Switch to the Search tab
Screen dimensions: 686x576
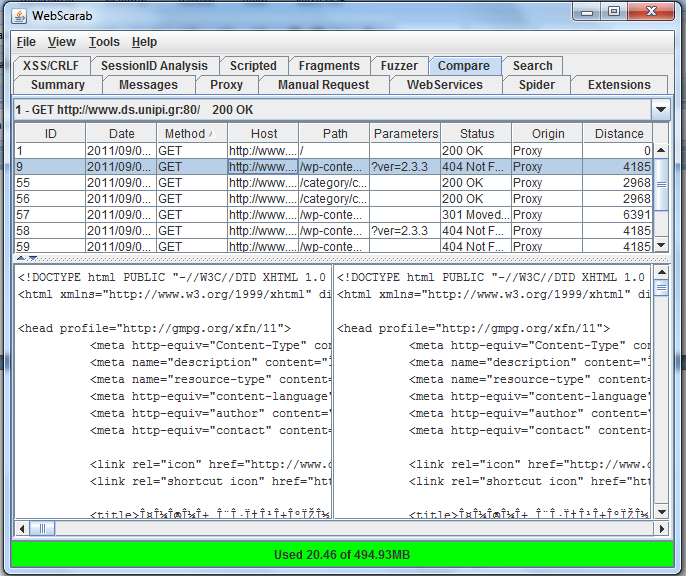click(532, 66)
